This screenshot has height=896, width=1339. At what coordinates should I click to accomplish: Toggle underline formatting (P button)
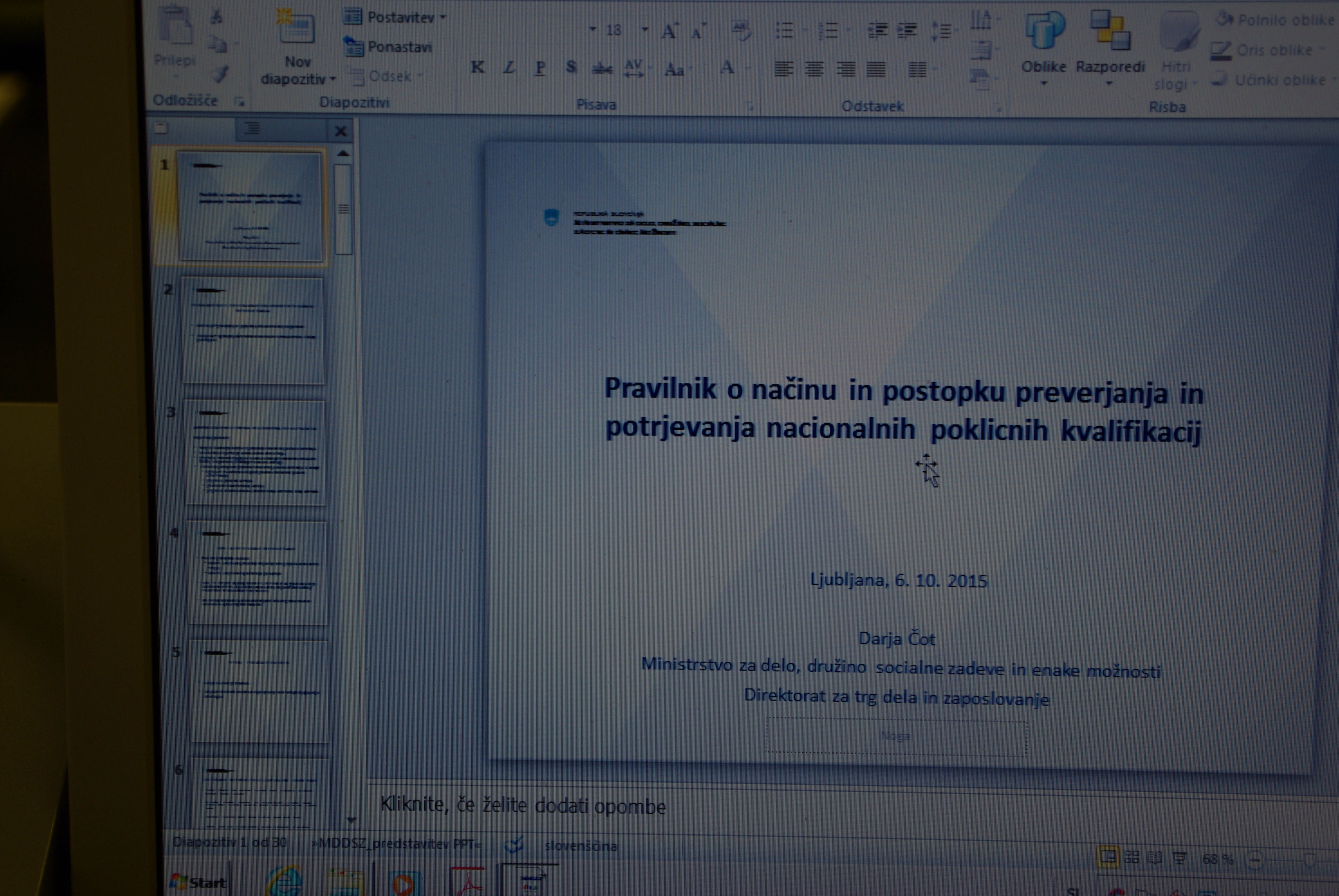click(x=539, y=68)
